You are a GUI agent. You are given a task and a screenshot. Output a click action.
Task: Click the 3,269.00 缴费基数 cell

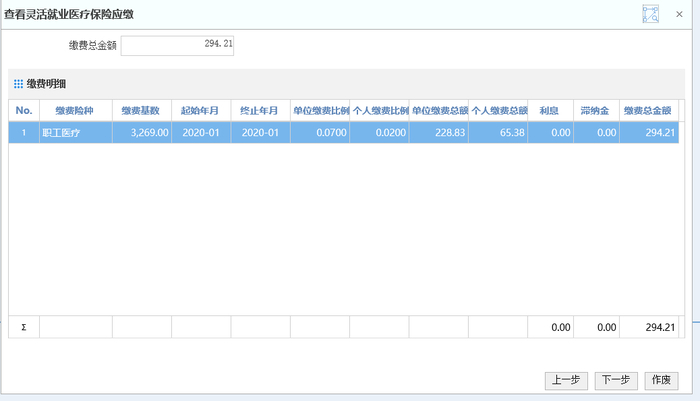pyautogui.click(x=141, y=132)
